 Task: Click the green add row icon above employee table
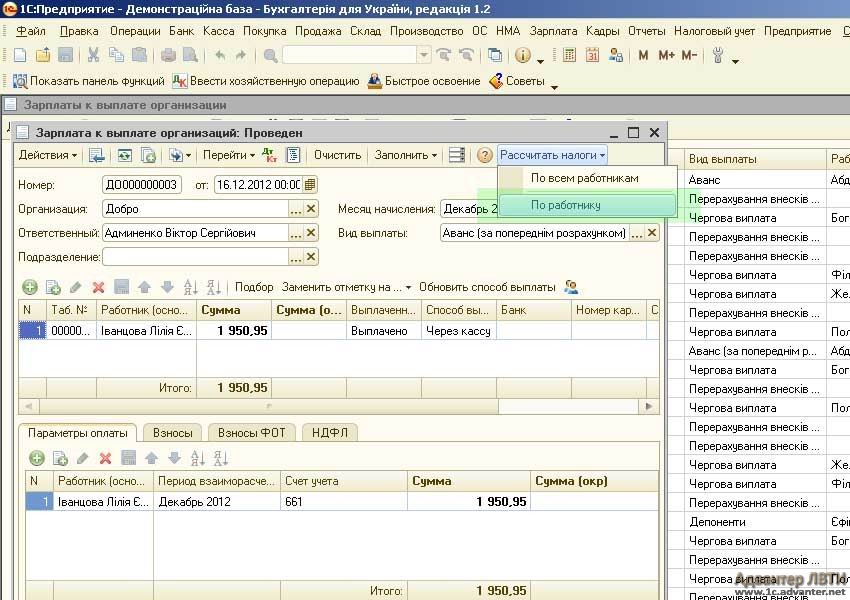(30, 287)
